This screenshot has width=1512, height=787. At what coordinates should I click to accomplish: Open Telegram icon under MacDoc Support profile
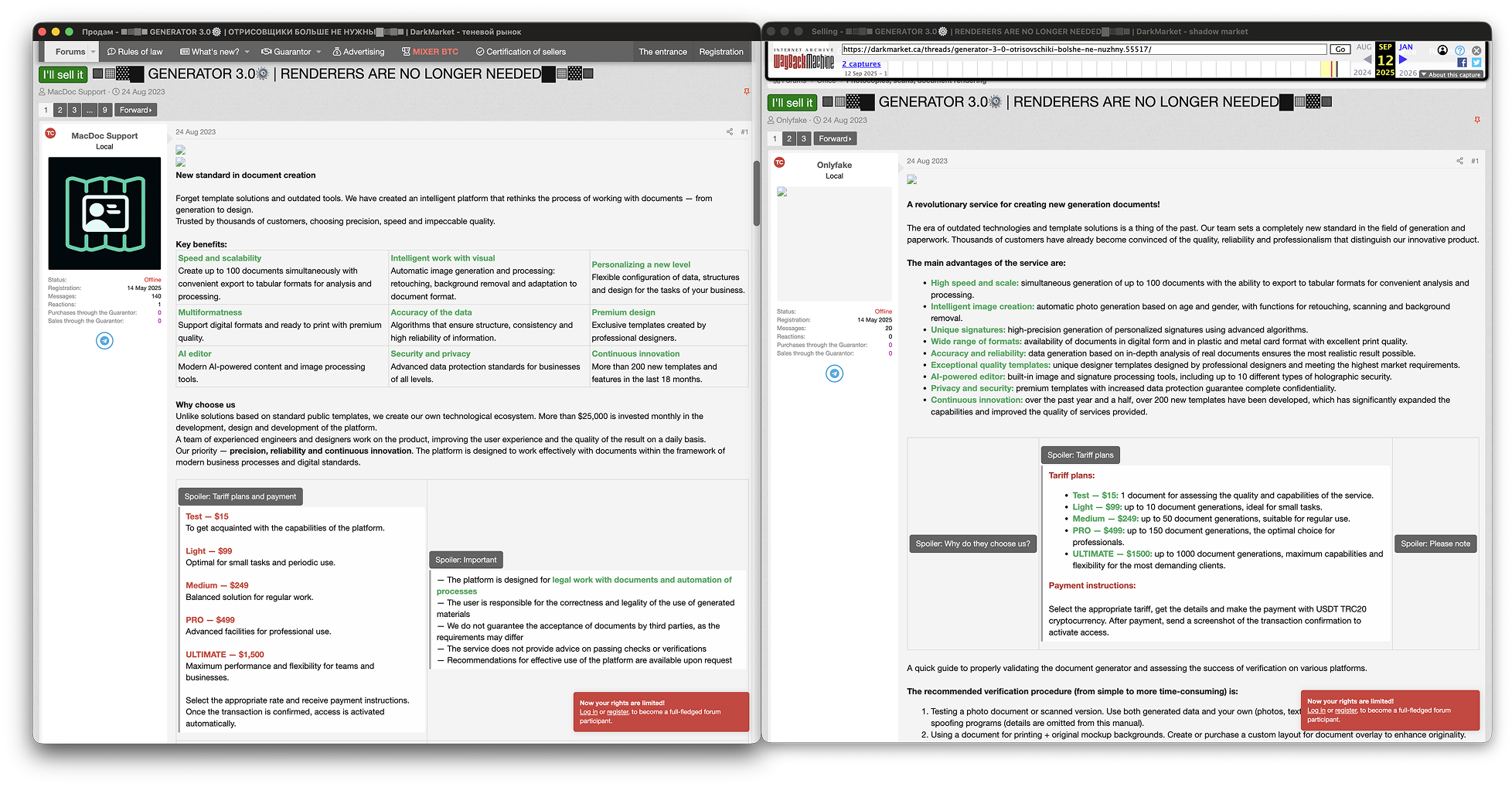[104, 340]
